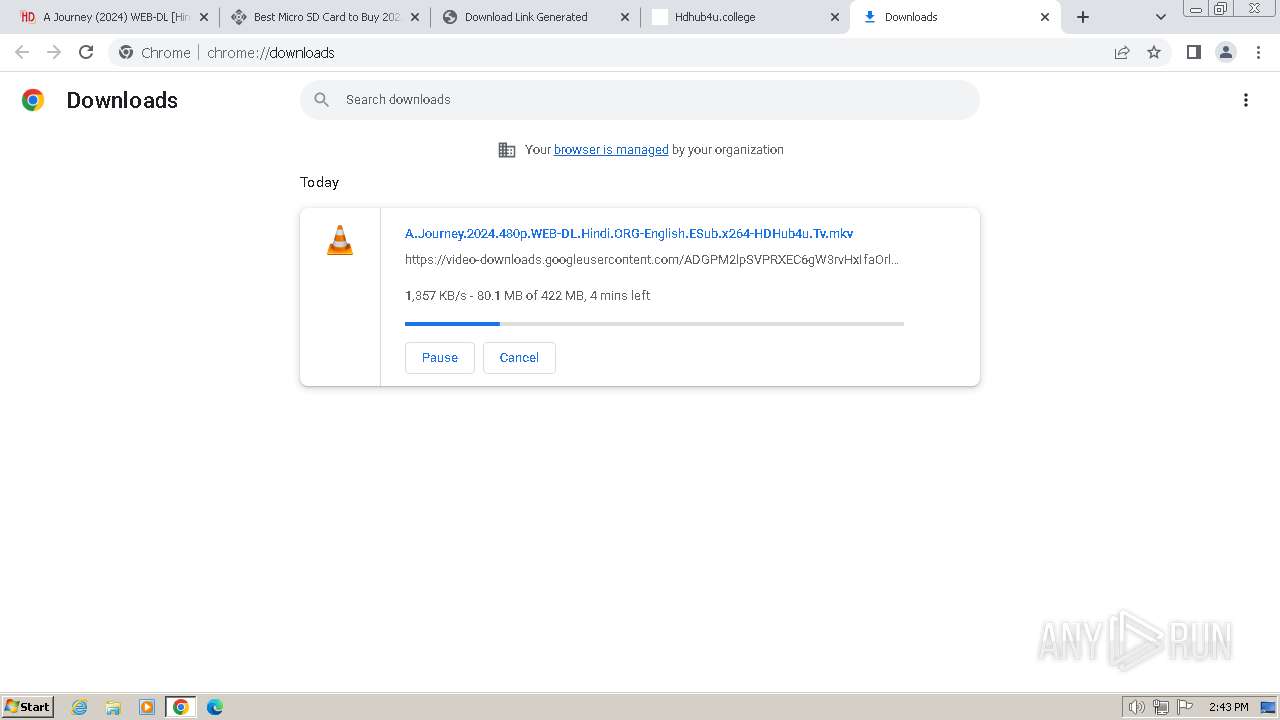This screenshot has height=720, width=1280.
Task: Click the Chrome logo beside Downloads
Action: pyautogui.click(x=33, y=100)
